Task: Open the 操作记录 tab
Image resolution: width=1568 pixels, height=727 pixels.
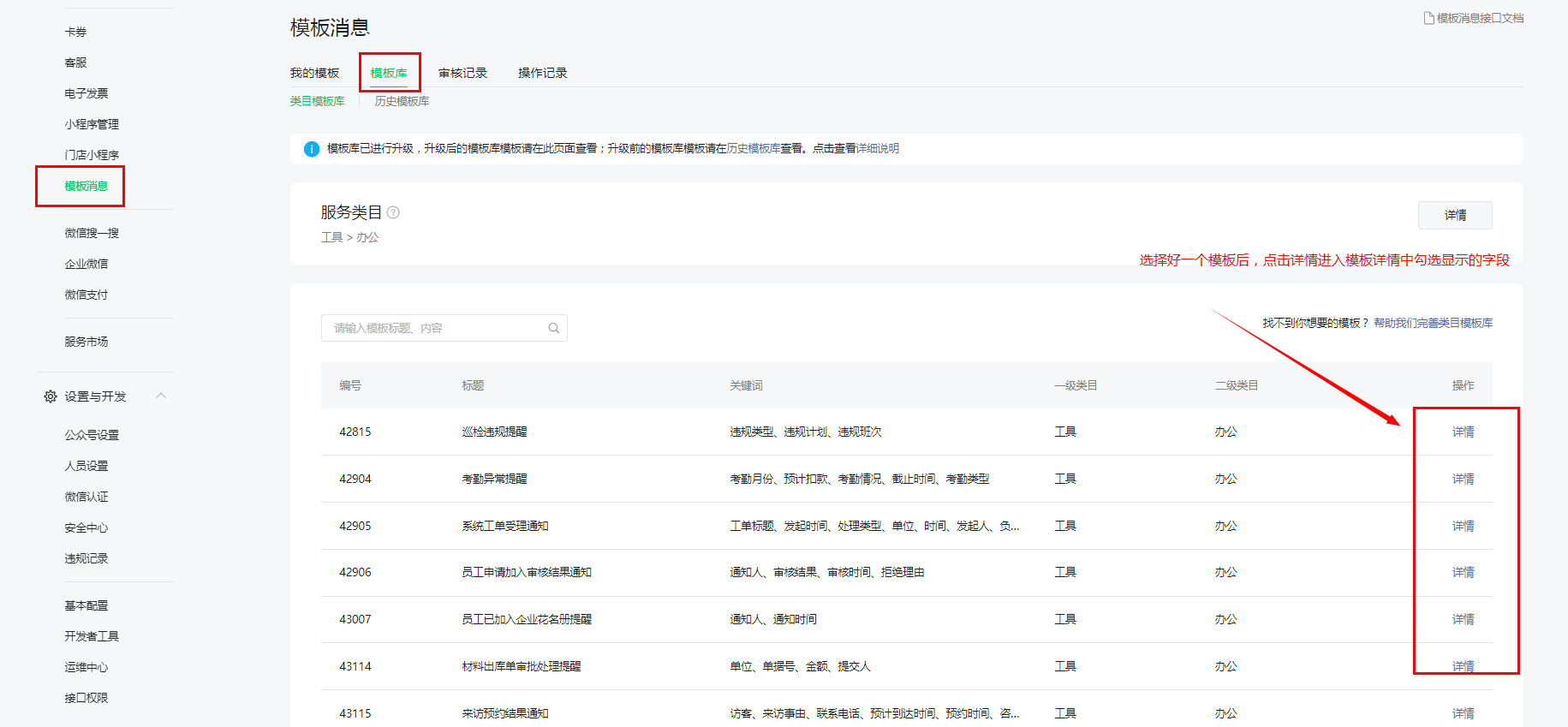Action: pos(542,73)
